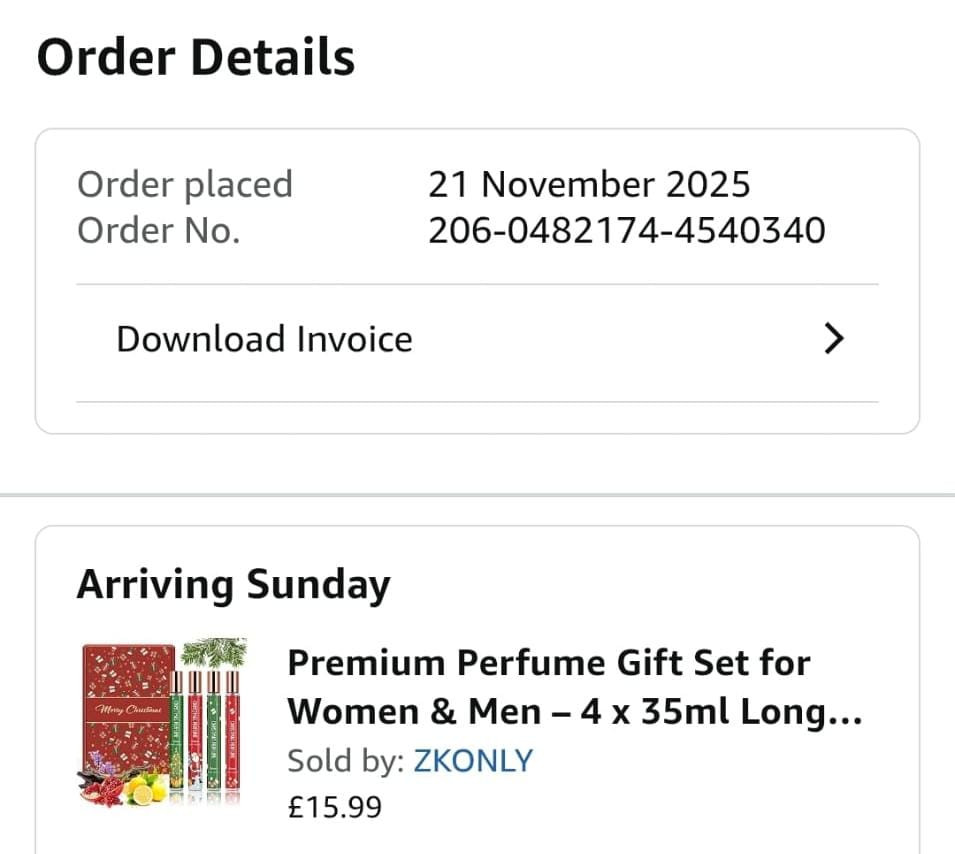Click the Arriving Sunday delivery status
The image size is (955, 854).
coord(233,585)
